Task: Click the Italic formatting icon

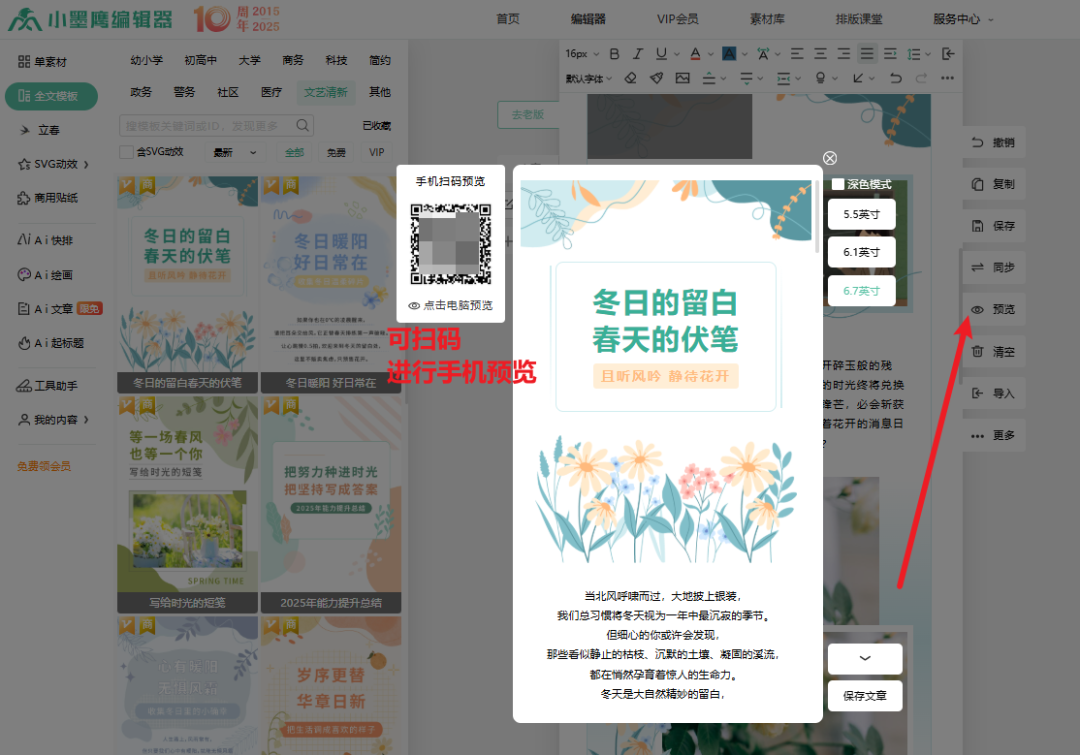Action: coord(638,54)
